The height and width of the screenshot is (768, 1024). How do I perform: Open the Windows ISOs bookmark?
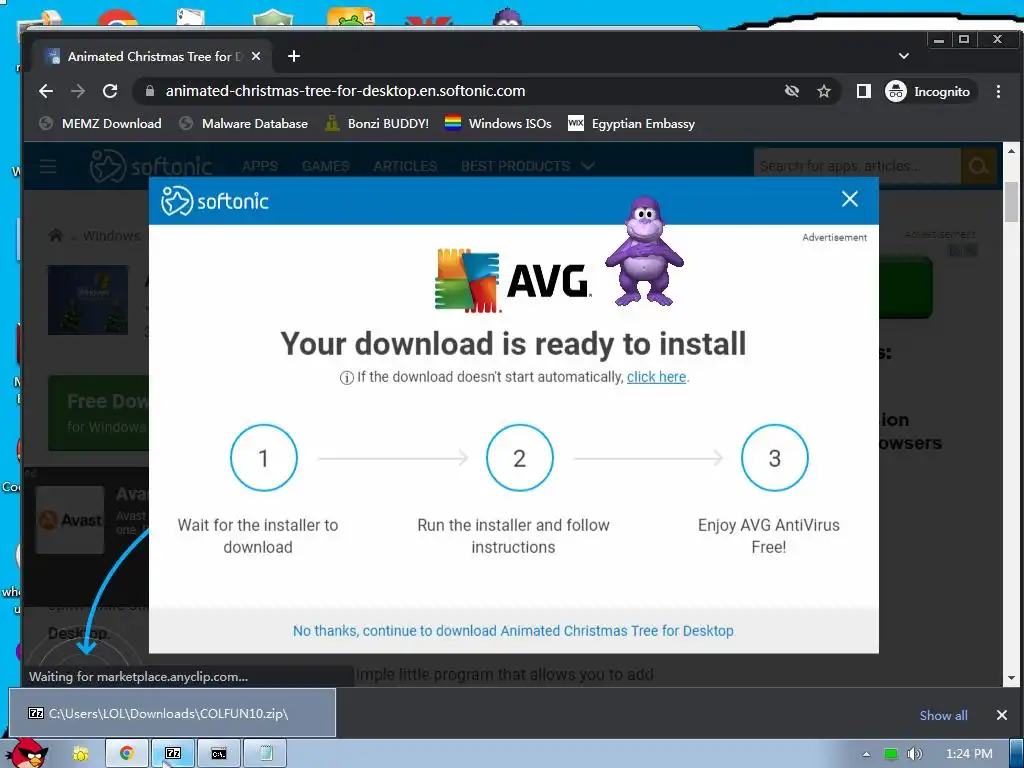click(498, 123)
